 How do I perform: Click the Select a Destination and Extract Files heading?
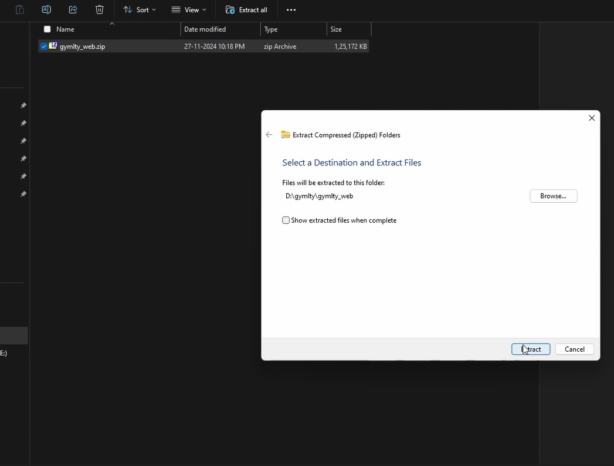[x=351, y=163]
